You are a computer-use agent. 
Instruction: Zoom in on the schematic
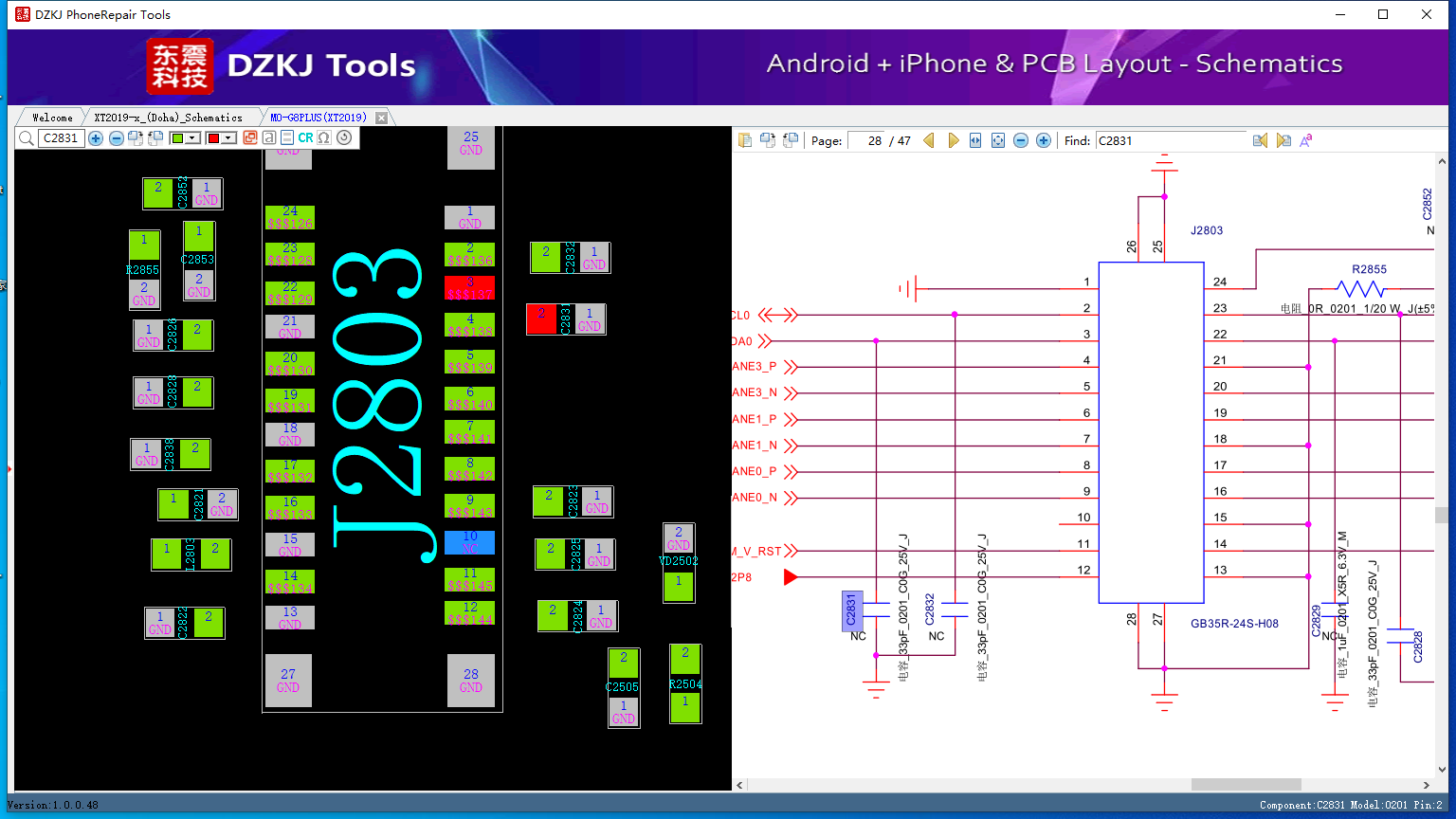click(x=1044, y=140)
